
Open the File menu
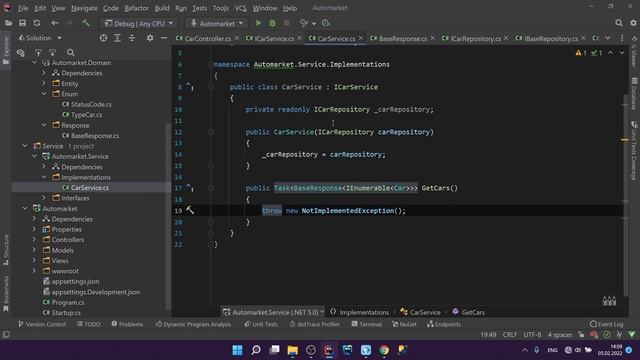(23, 8)
